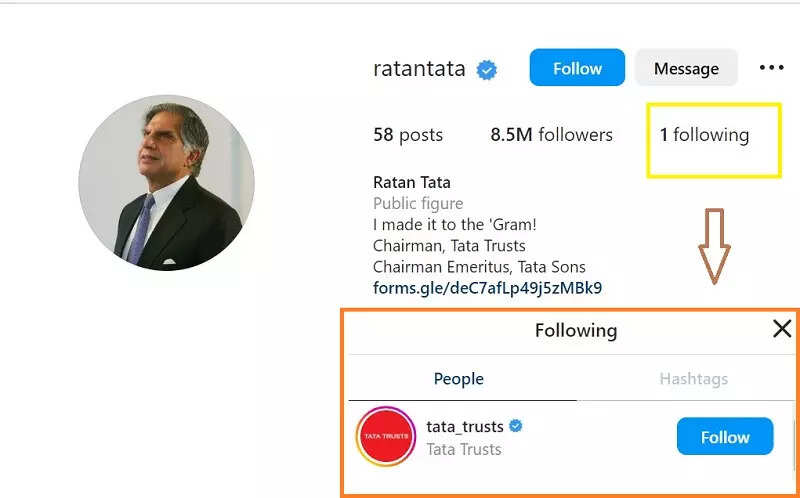Screen dimensions: 800x498
Task: Click the 58 posts count
Action: 407,135
